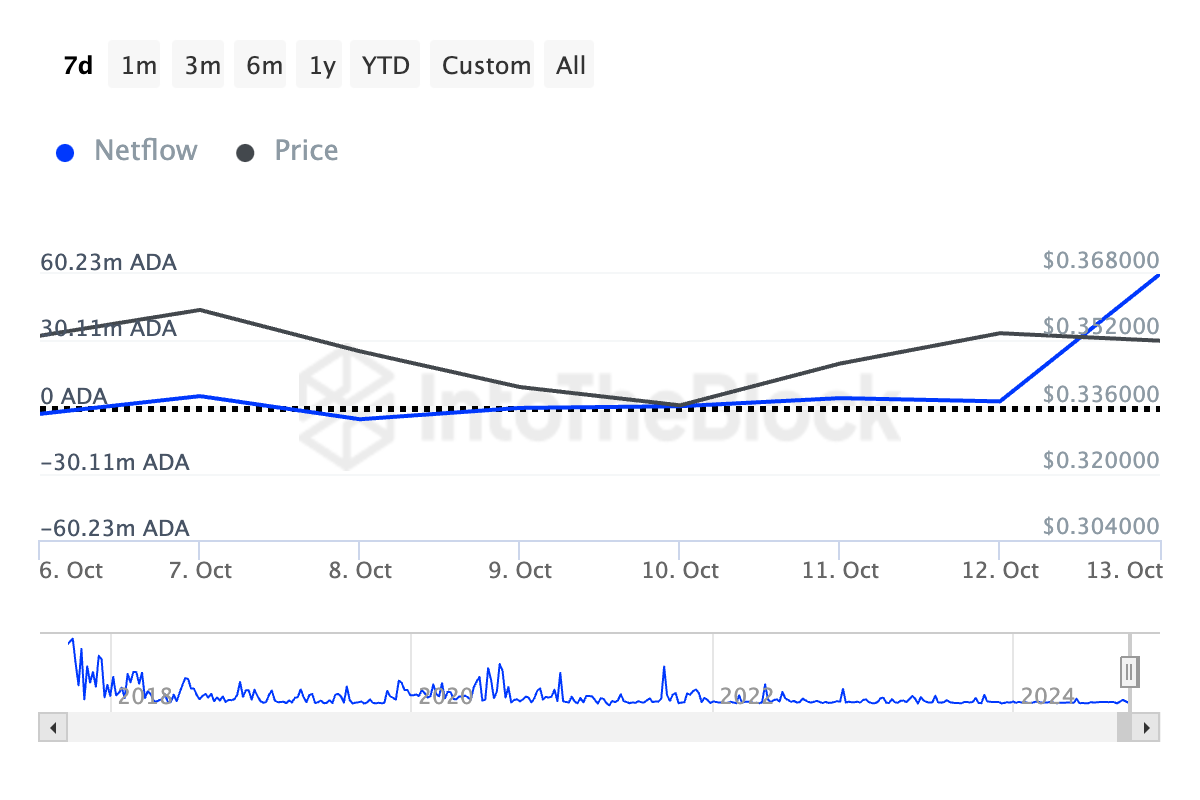Image resolution: width=1200 pixels, height=800 pixels.
Task: Click the left navigator scroll arrow
Action: click(x=52, y=728)
